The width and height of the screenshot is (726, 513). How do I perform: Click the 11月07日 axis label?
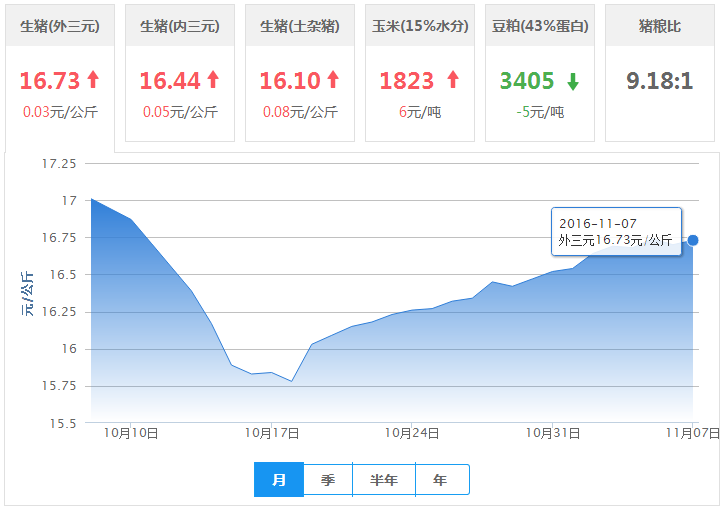click(693, 433)
